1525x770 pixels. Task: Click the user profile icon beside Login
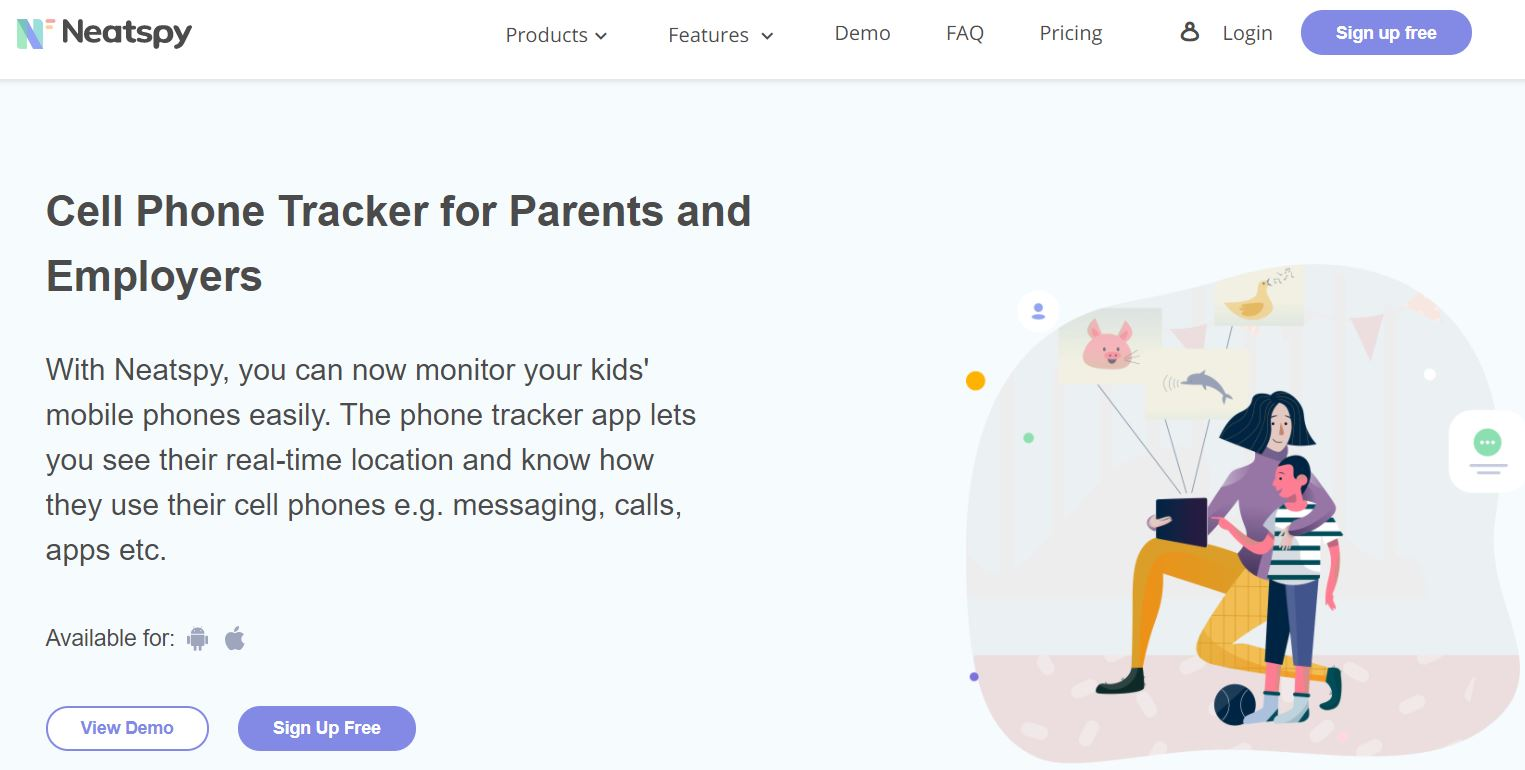pos(1189,31)
